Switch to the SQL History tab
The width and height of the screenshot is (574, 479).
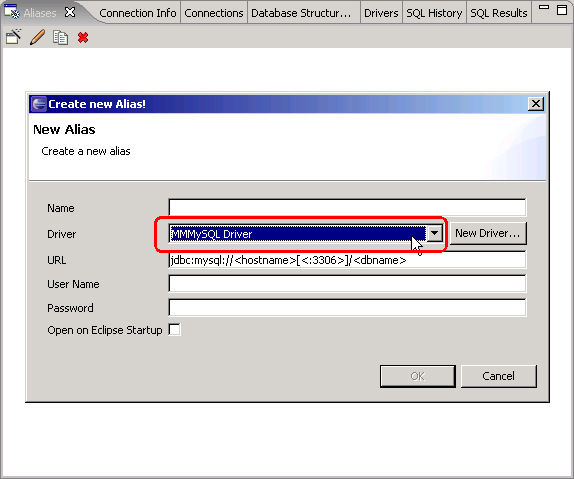434,13
